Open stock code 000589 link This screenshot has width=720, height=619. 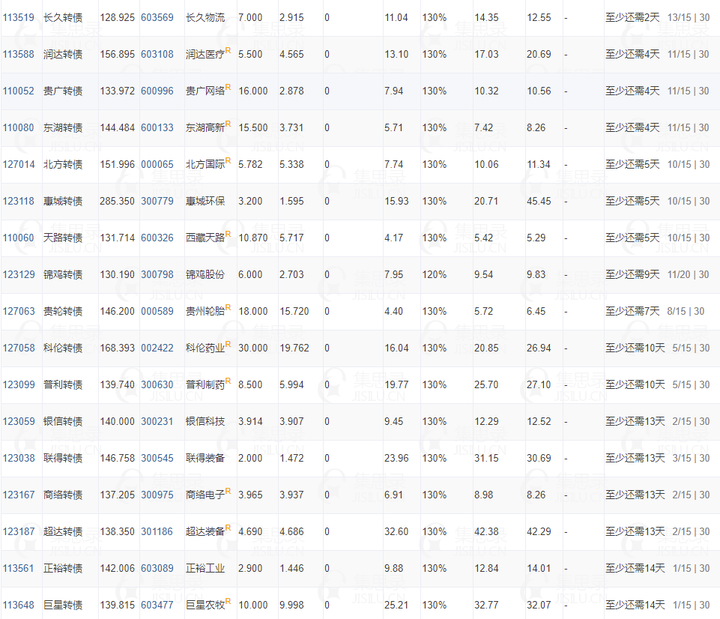click(157, 311)
